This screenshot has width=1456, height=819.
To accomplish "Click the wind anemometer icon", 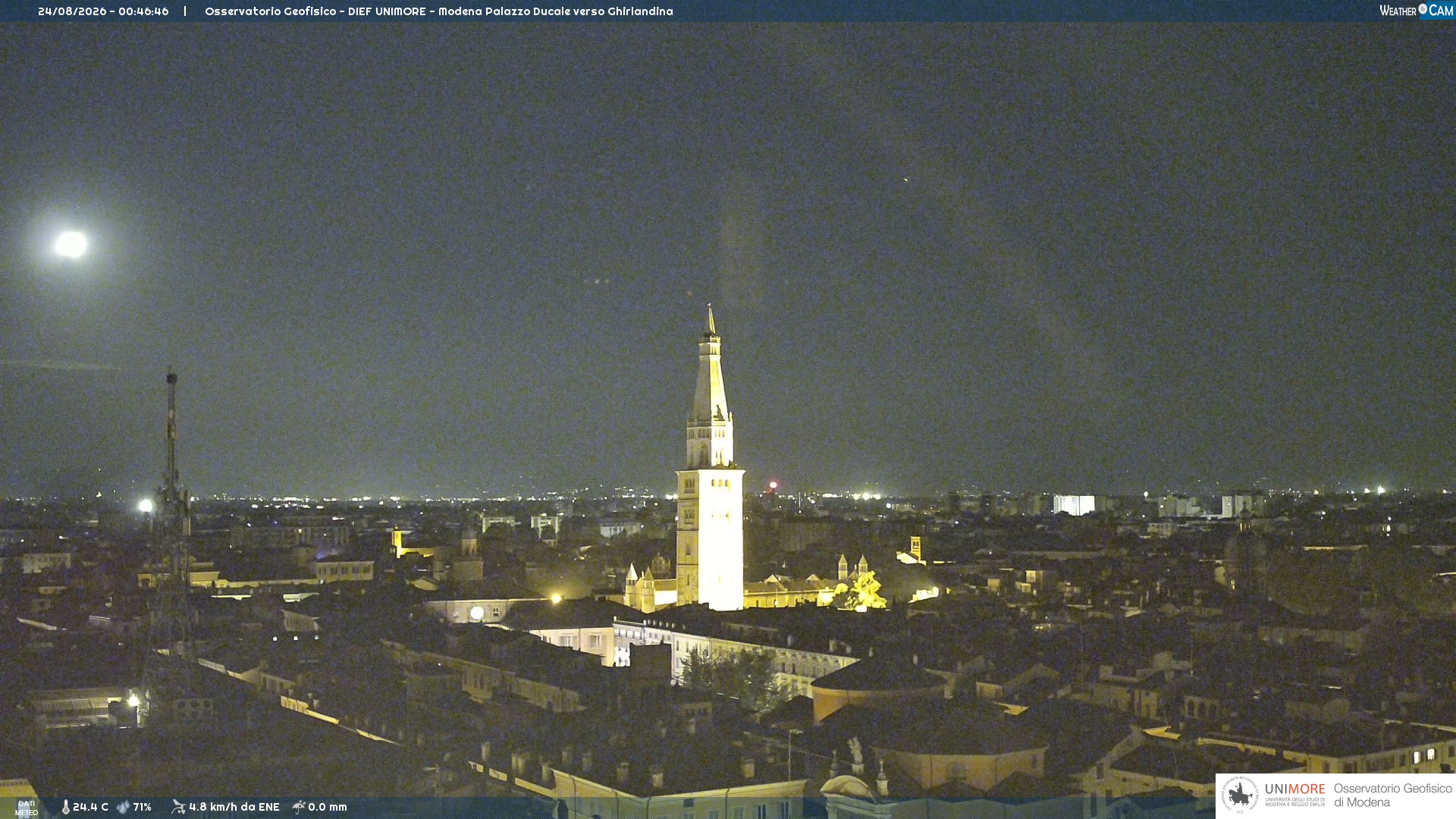I will point(178,807).
